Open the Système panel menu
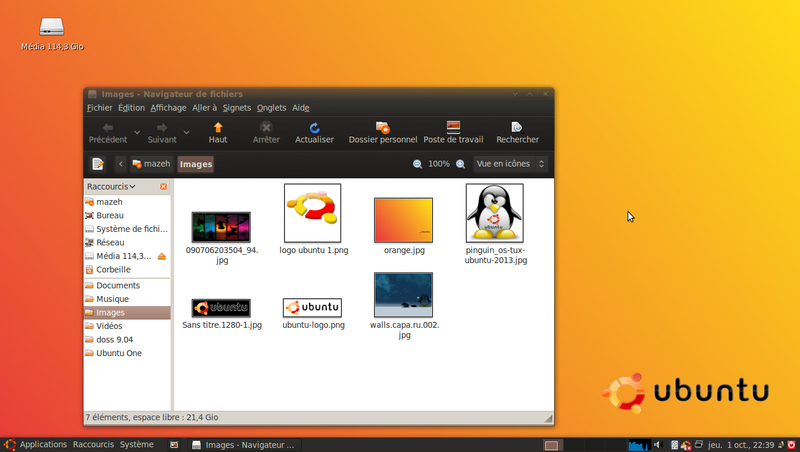 [x=137, y=445]
